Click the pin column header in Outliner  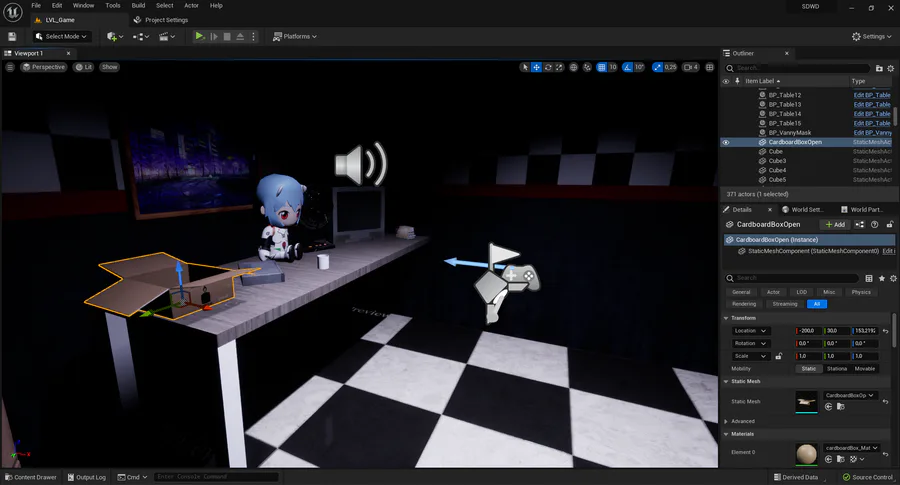[738, 81]
